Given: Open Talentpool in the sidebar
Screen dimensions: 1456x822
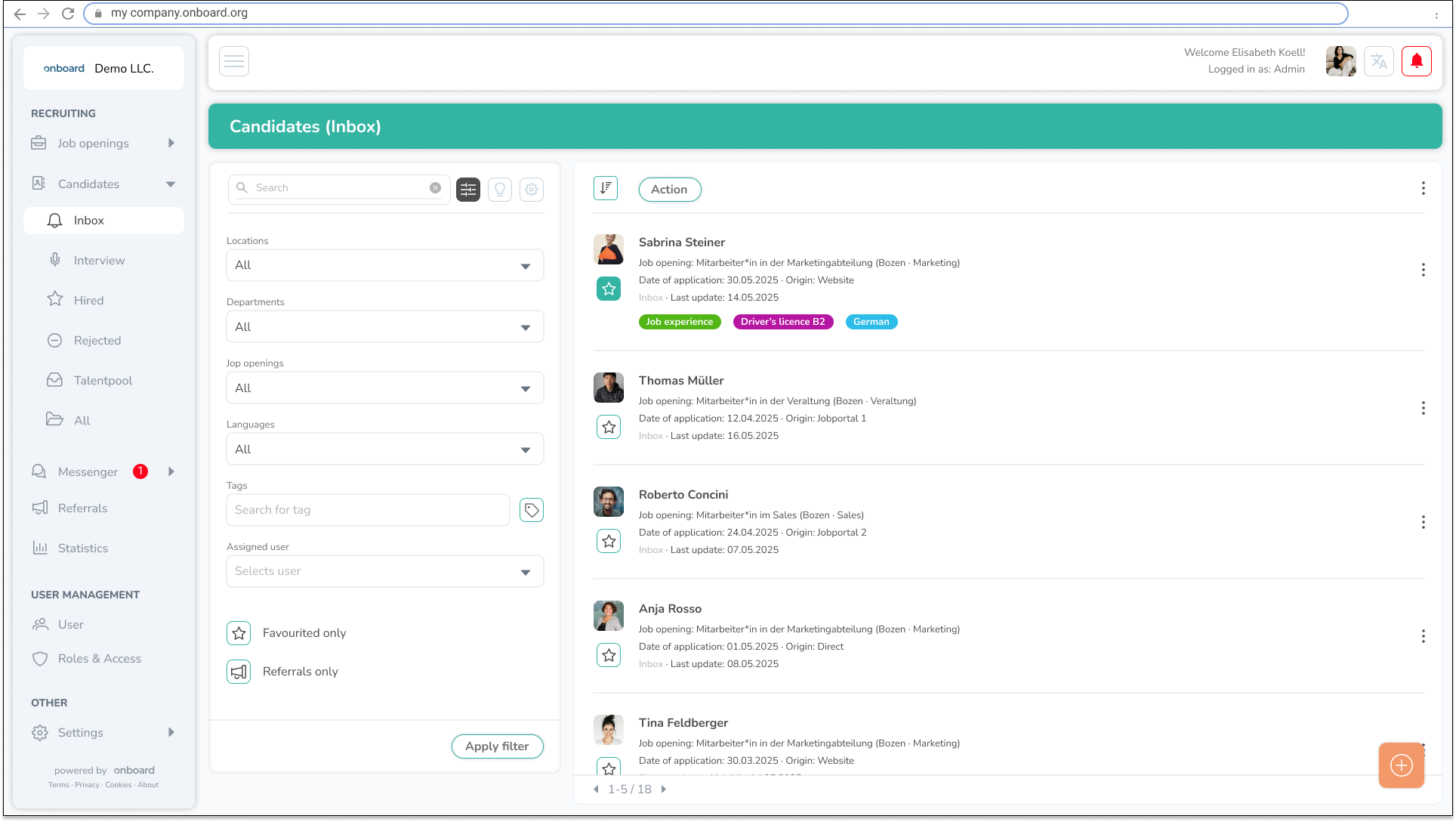Looking at the screenshot, I should pos(103,380).
